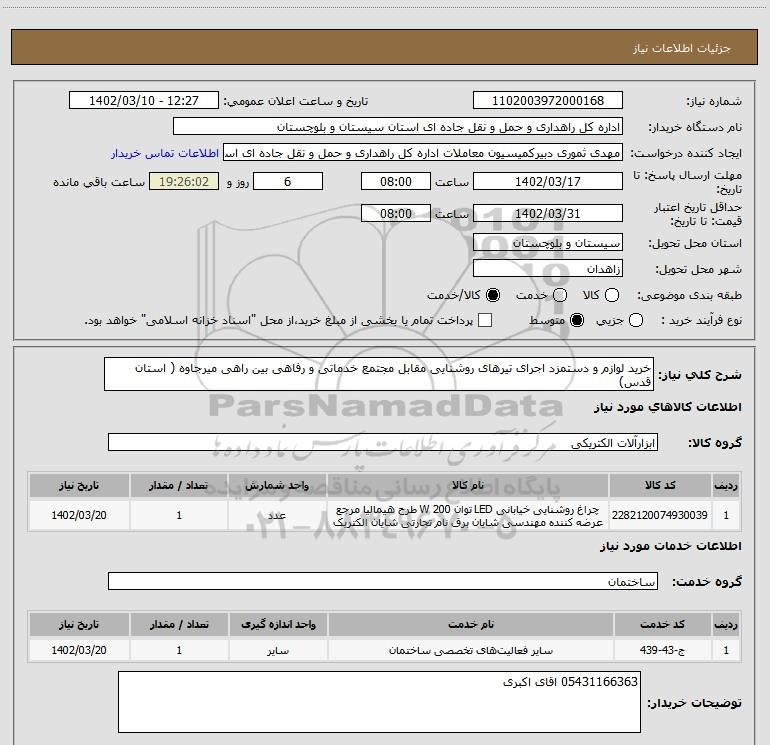770x745 pixels.
Task: Click the واحد شمارش column header
Action: click(277, 486)
